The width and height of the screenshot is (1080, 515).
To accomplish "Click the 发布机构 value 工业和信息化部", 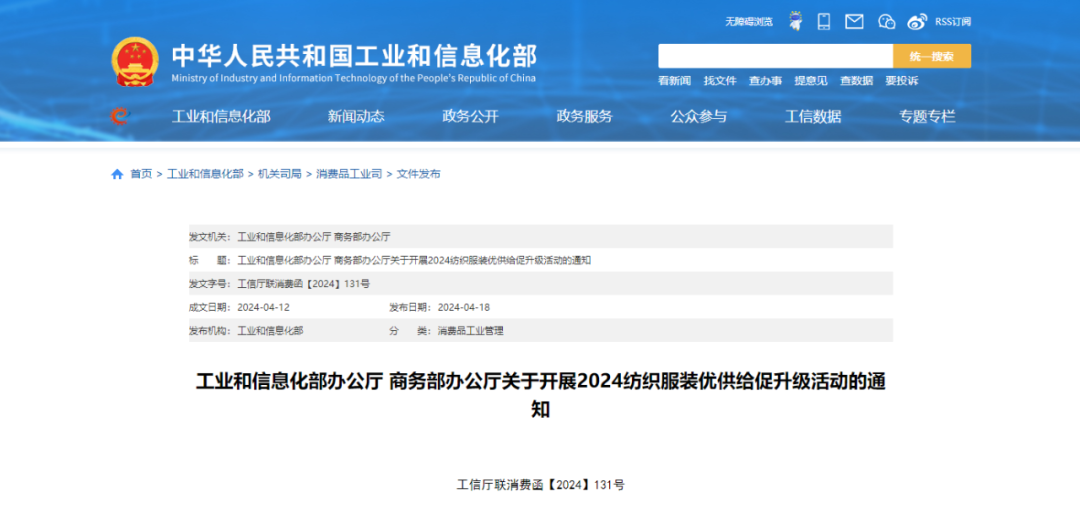I will (271, 330).
